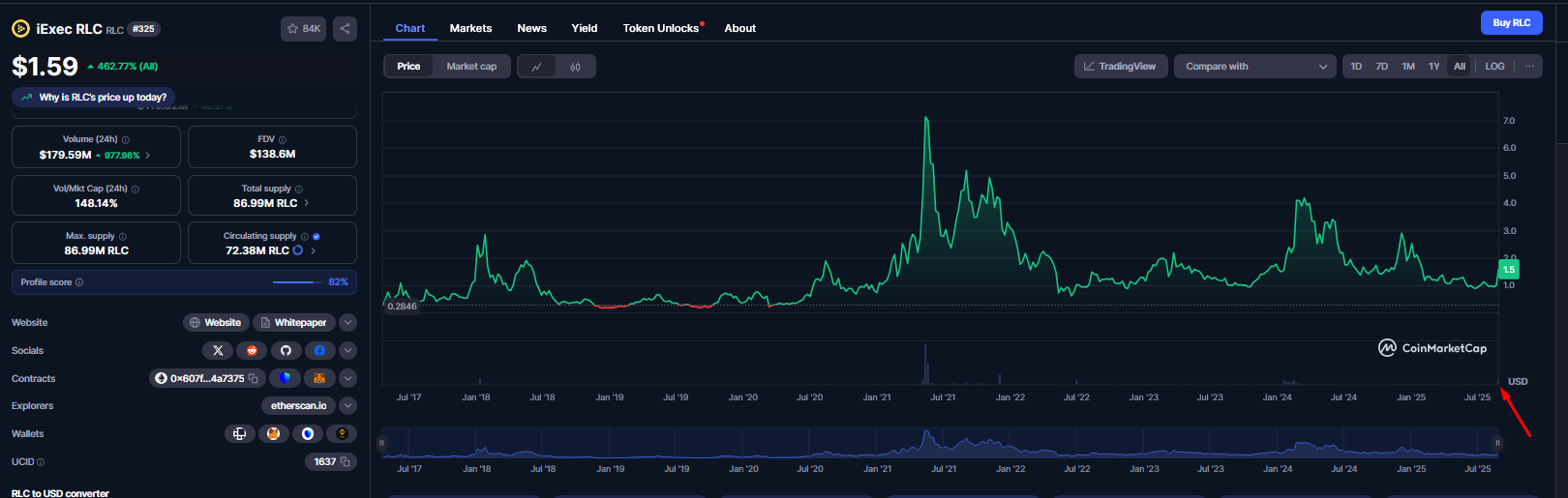Switch to the About tab

pos(739,28)
